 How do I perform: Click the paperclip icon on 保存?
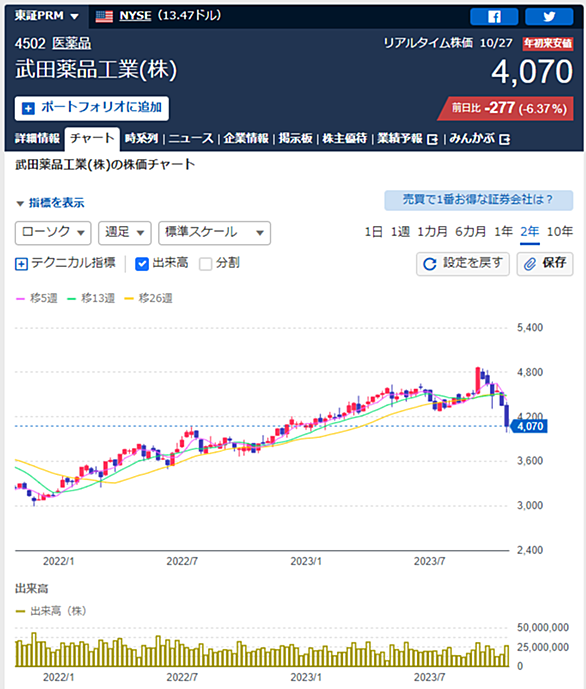tap(530, 264)
